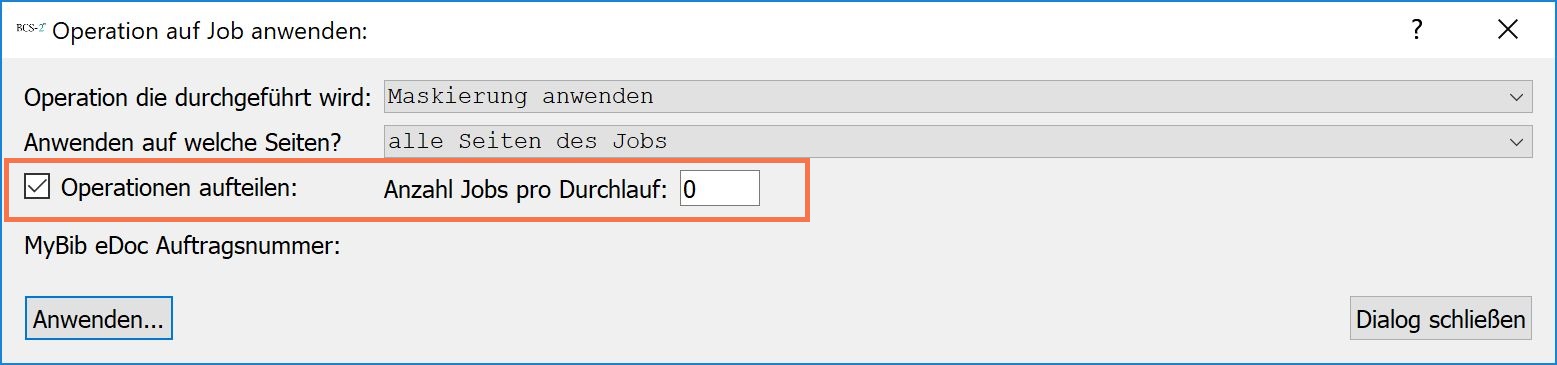Close the dialog with the X icon
The height and width of the screenshot is (365, 1557).
coord(1508,30)
